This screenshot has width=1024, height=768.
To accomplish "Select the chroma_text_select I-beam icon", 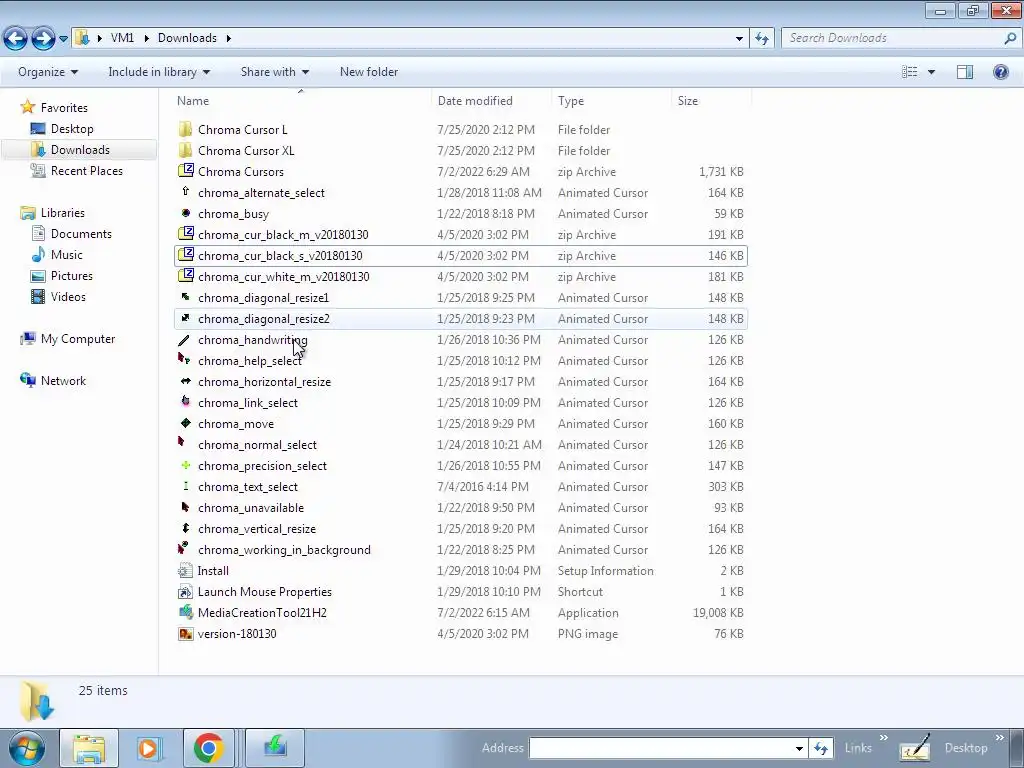I will click(185, 486).
